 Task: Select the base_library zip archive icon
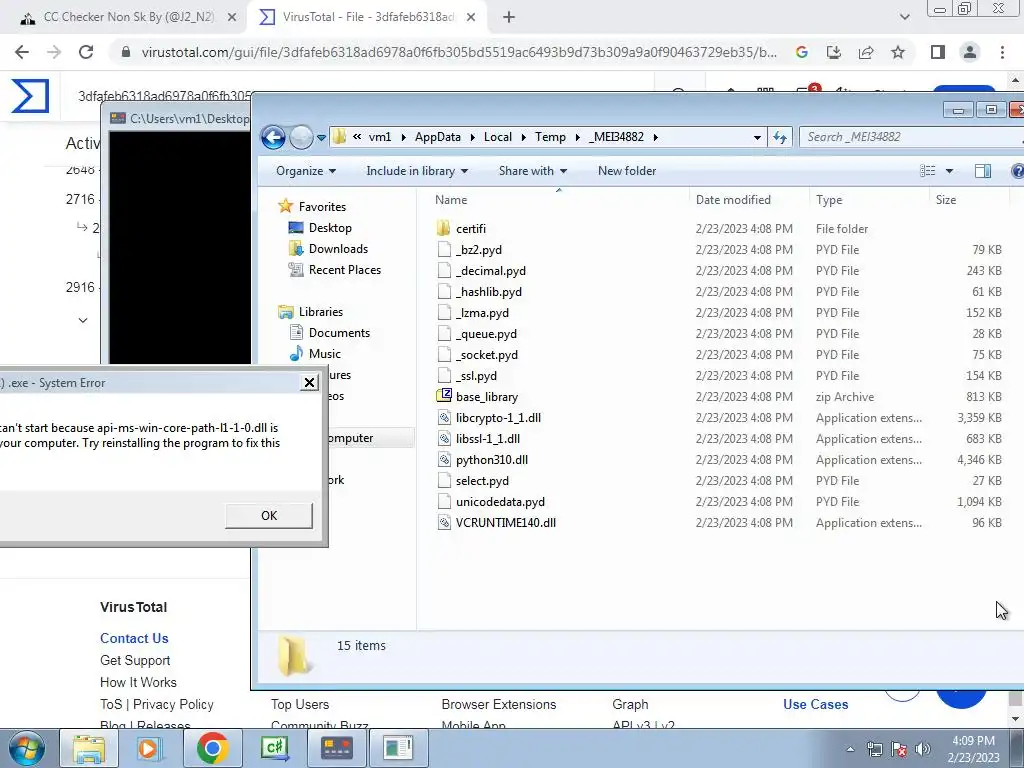[x=444, y=396]
